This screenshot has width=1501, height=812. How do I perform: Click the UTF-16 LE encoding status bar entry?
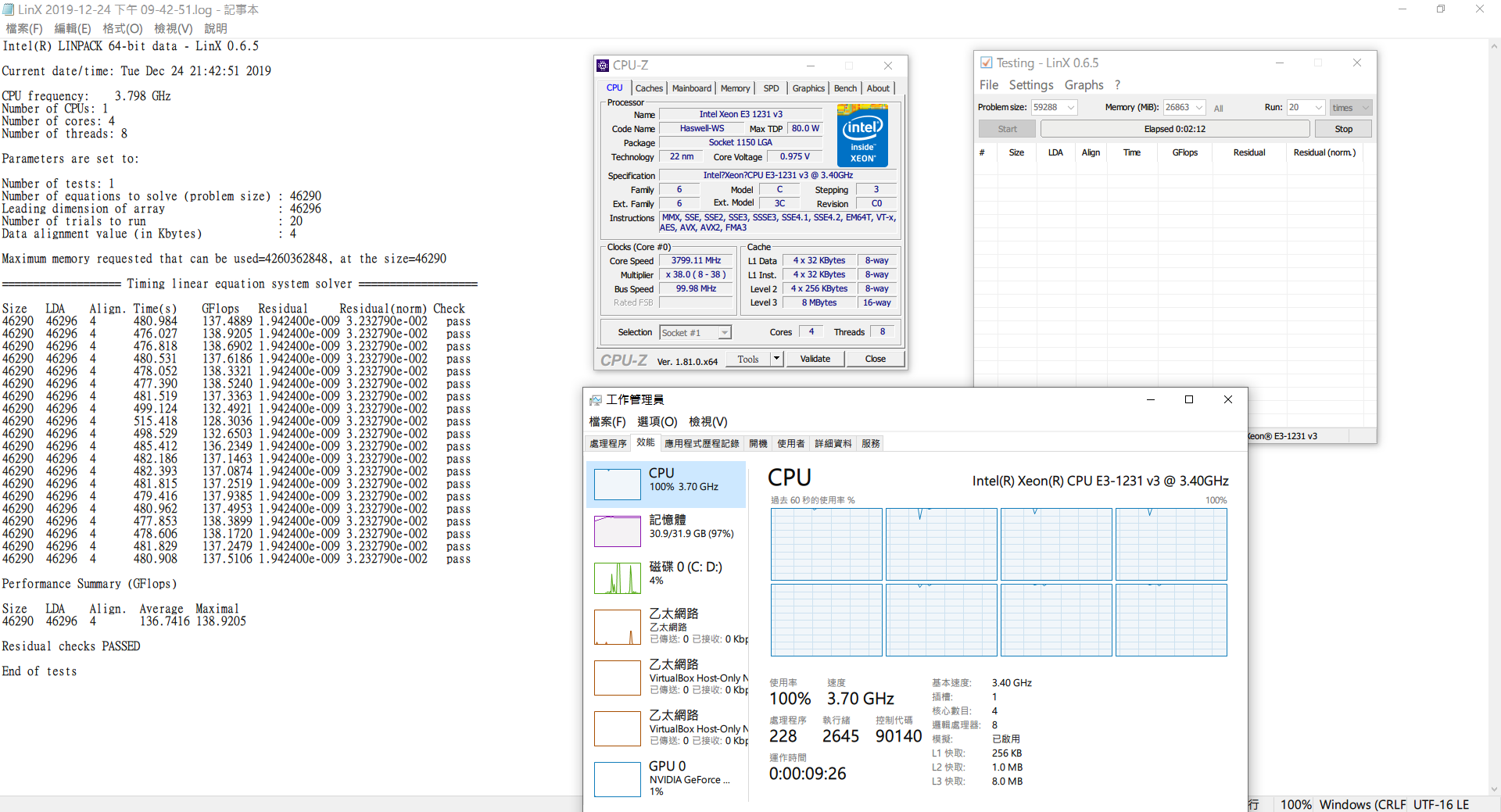point(1441,804)
